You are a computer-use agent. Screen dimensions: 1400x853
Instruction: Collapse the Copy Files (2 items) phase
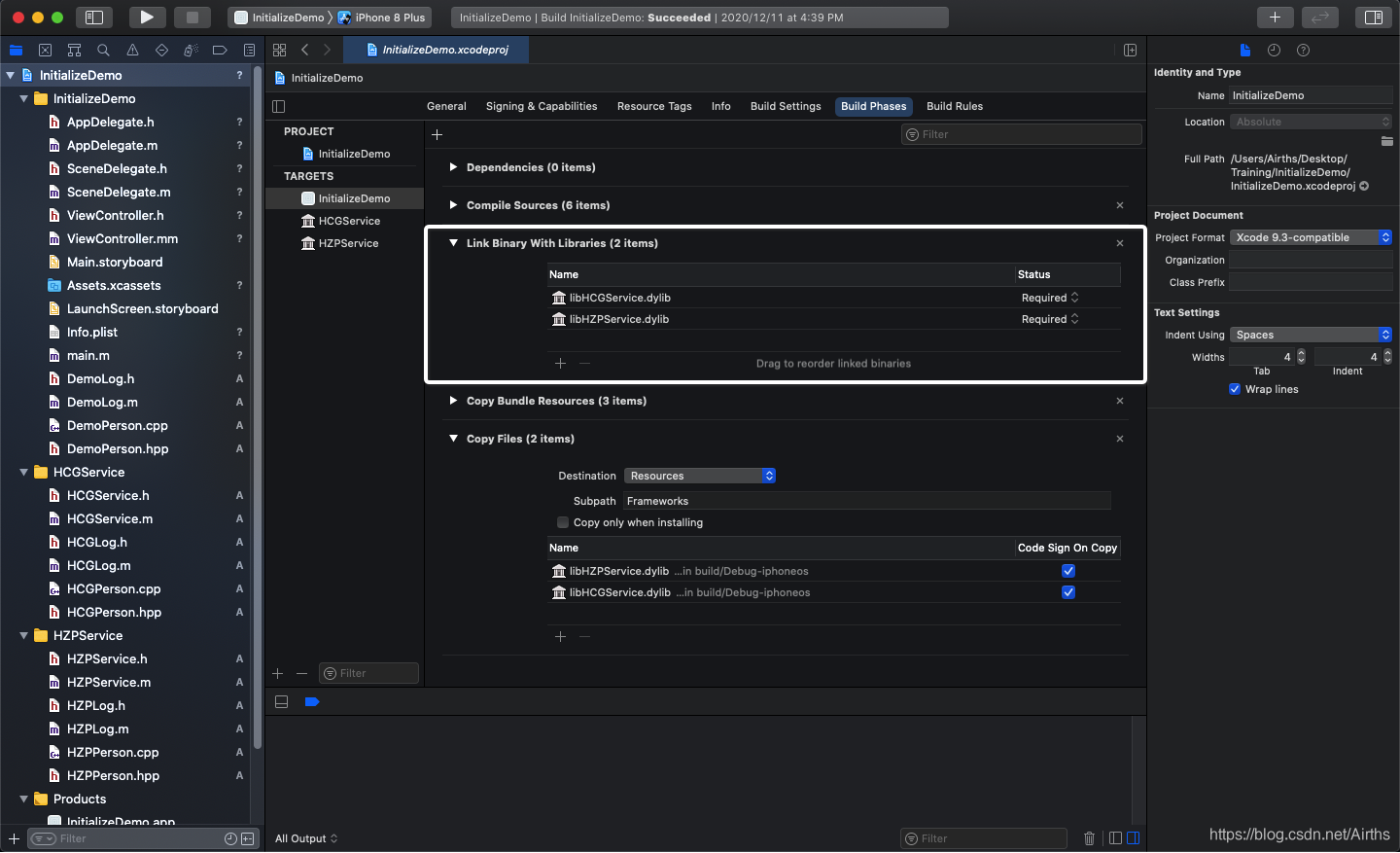[453, 439]
